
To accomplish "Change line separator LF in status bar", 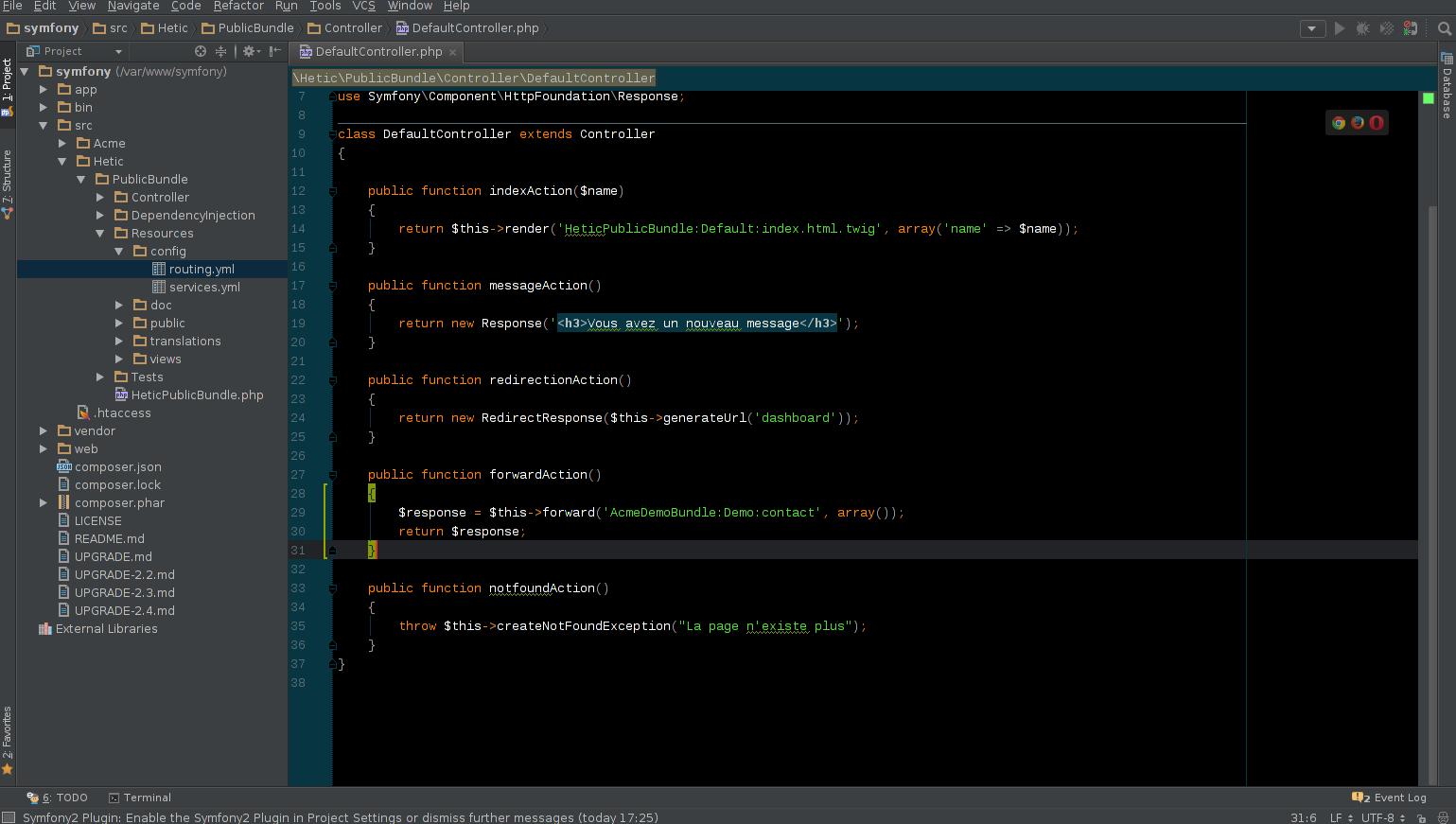I will (1342, 817).
